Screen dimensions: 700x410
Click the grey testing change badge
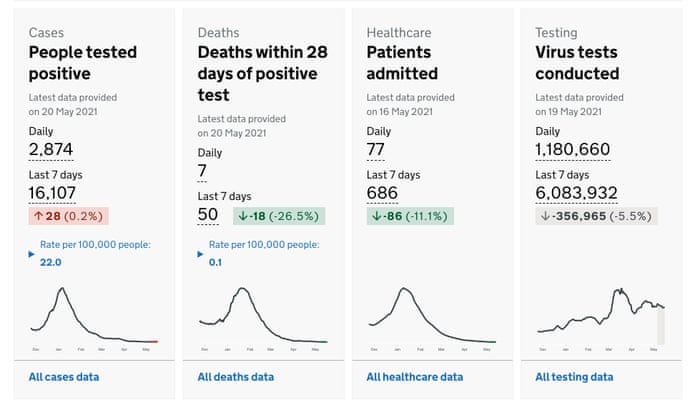596,216
